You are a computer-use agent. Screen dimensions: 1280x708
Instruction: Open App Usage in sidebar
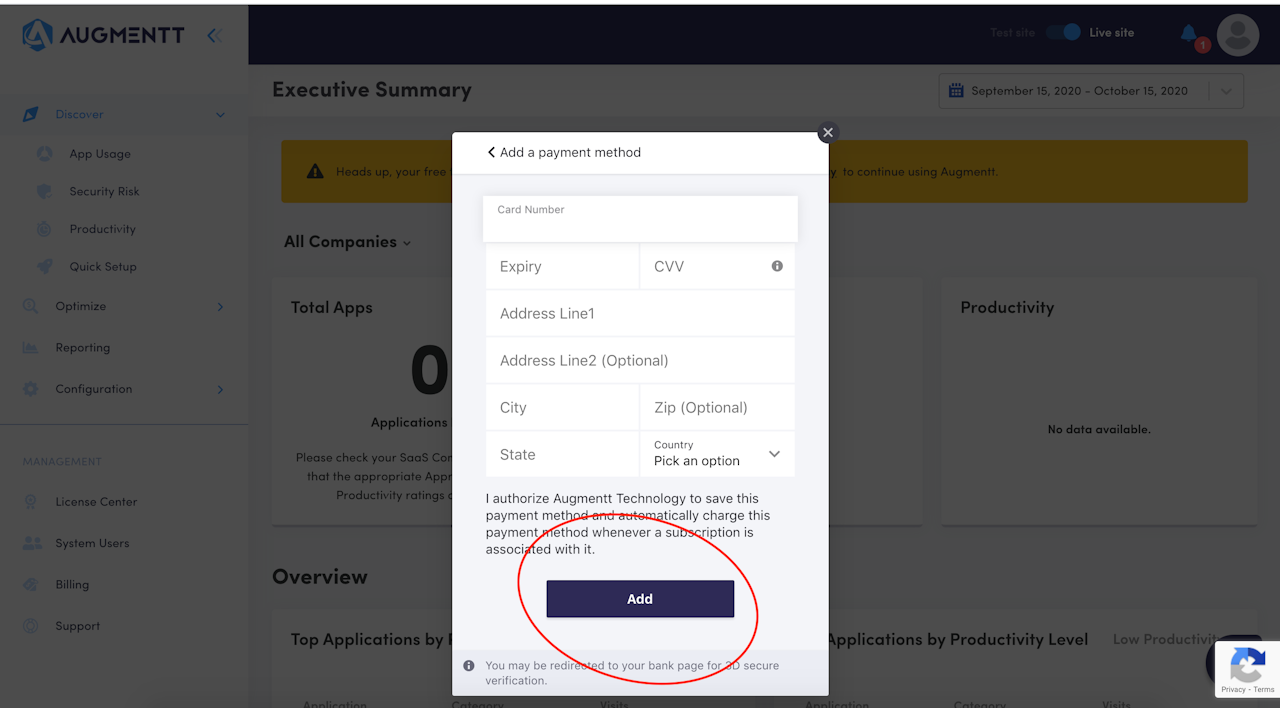point(100,154)
